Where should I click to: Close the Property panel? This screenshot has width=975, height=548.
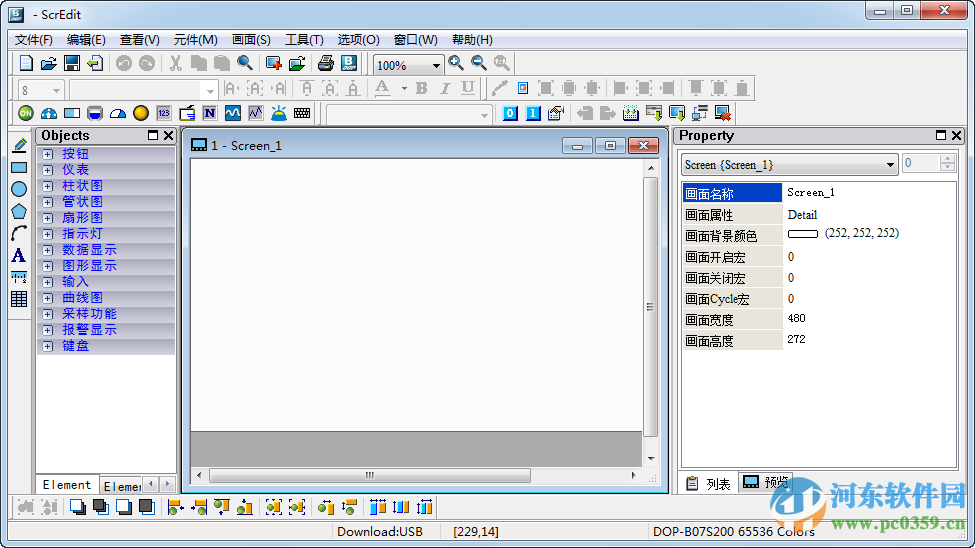(x=956, y=136)
